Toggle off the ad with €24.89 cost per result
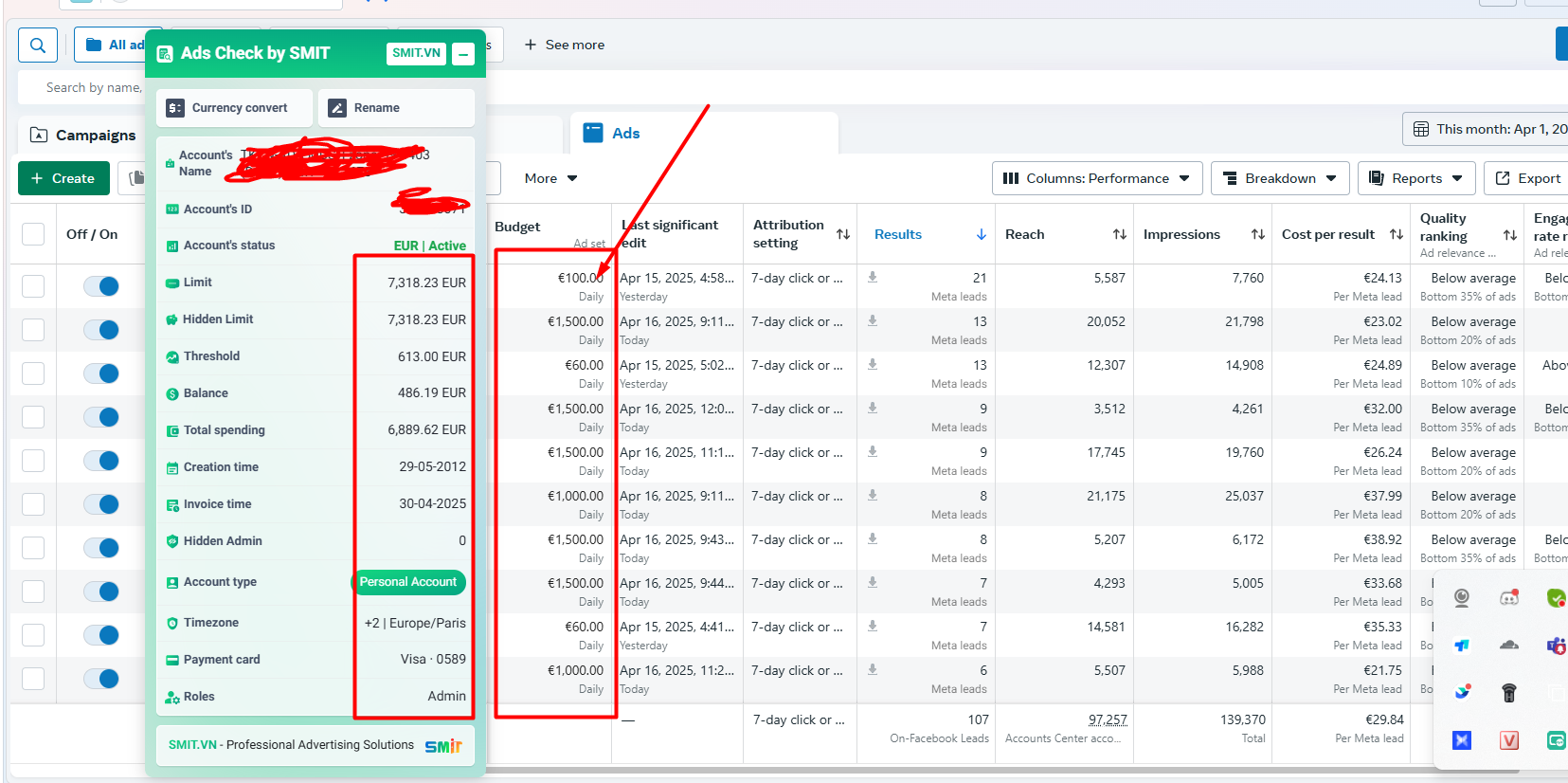This screenshot has width=1568, height=783. coord(100,373)
